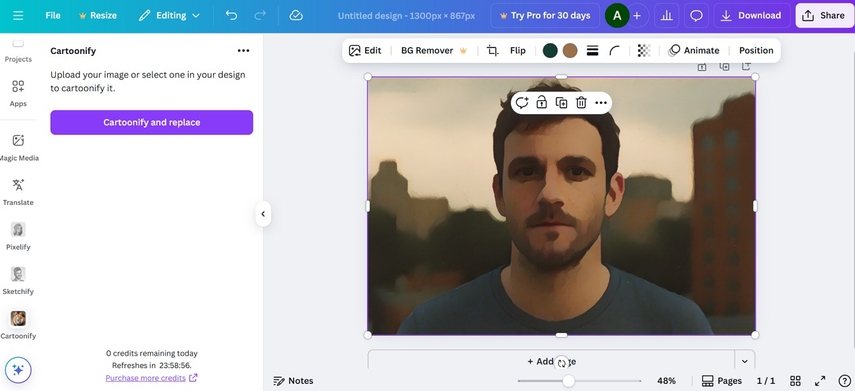
Task: Open the hamburger main menu
Action: (x=18, y=15)
